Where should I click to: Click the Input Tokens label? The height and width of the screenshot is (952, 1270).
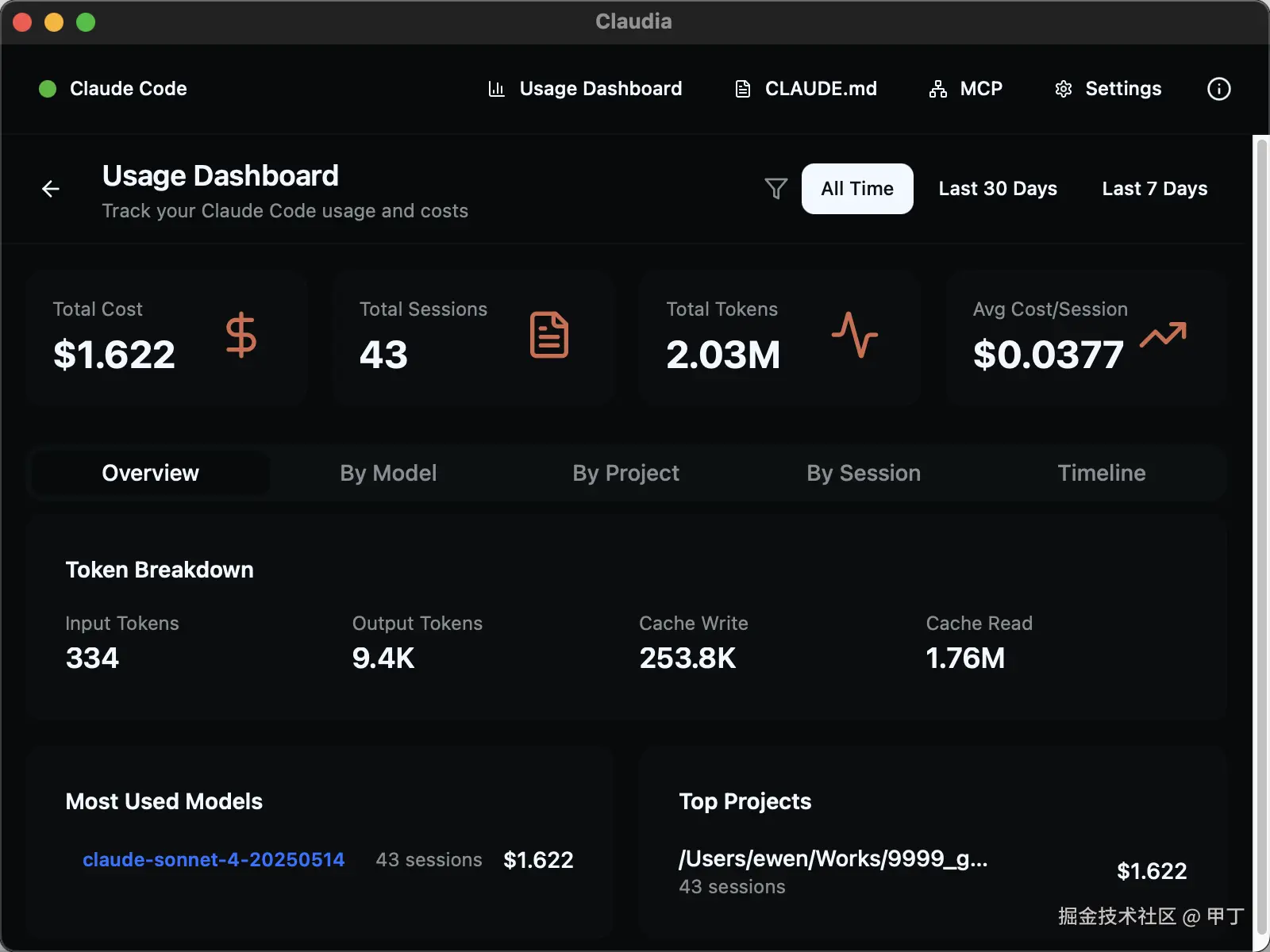[x=122, y=624]
